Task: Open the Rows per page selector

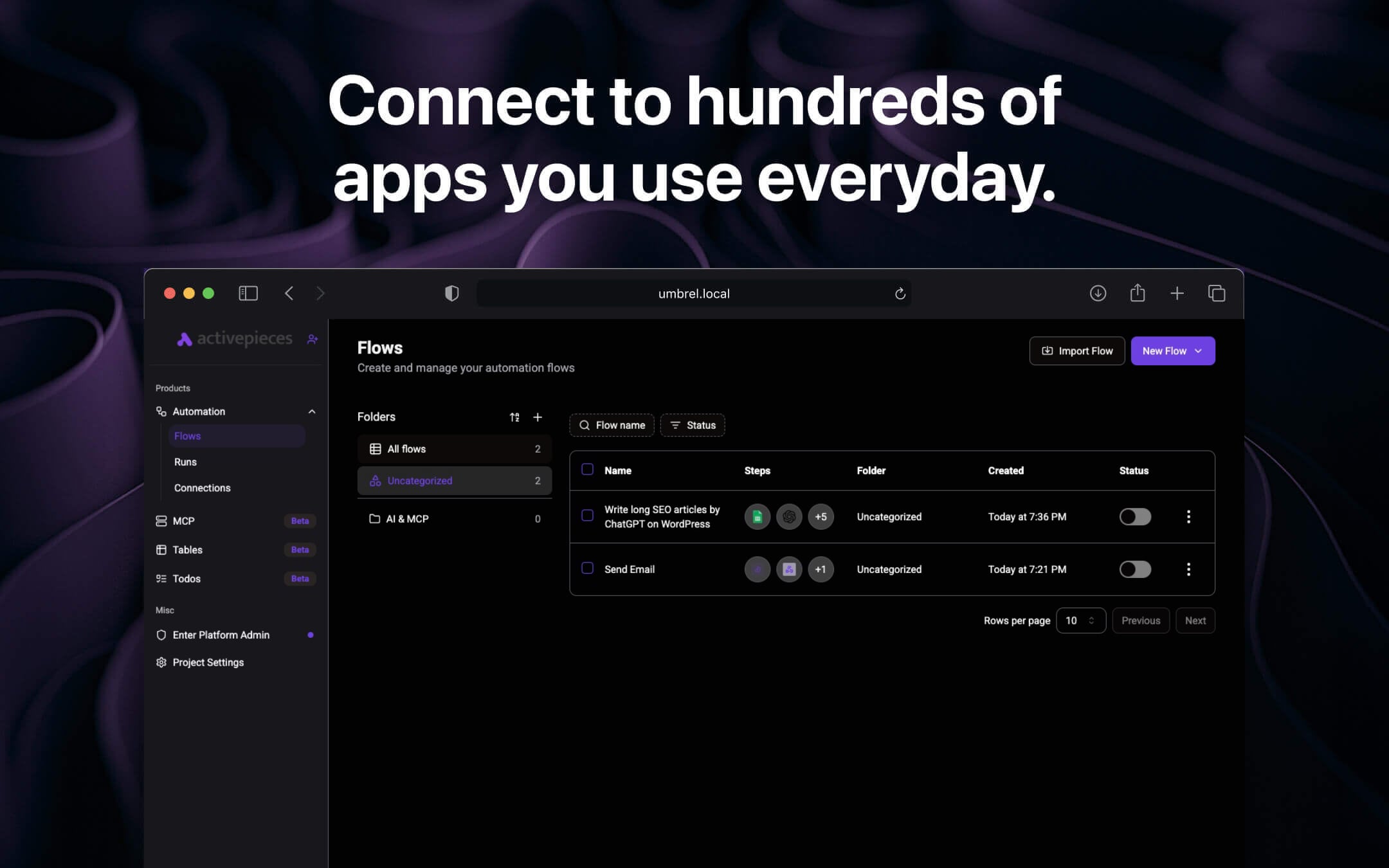Action: pos(1081,620)
